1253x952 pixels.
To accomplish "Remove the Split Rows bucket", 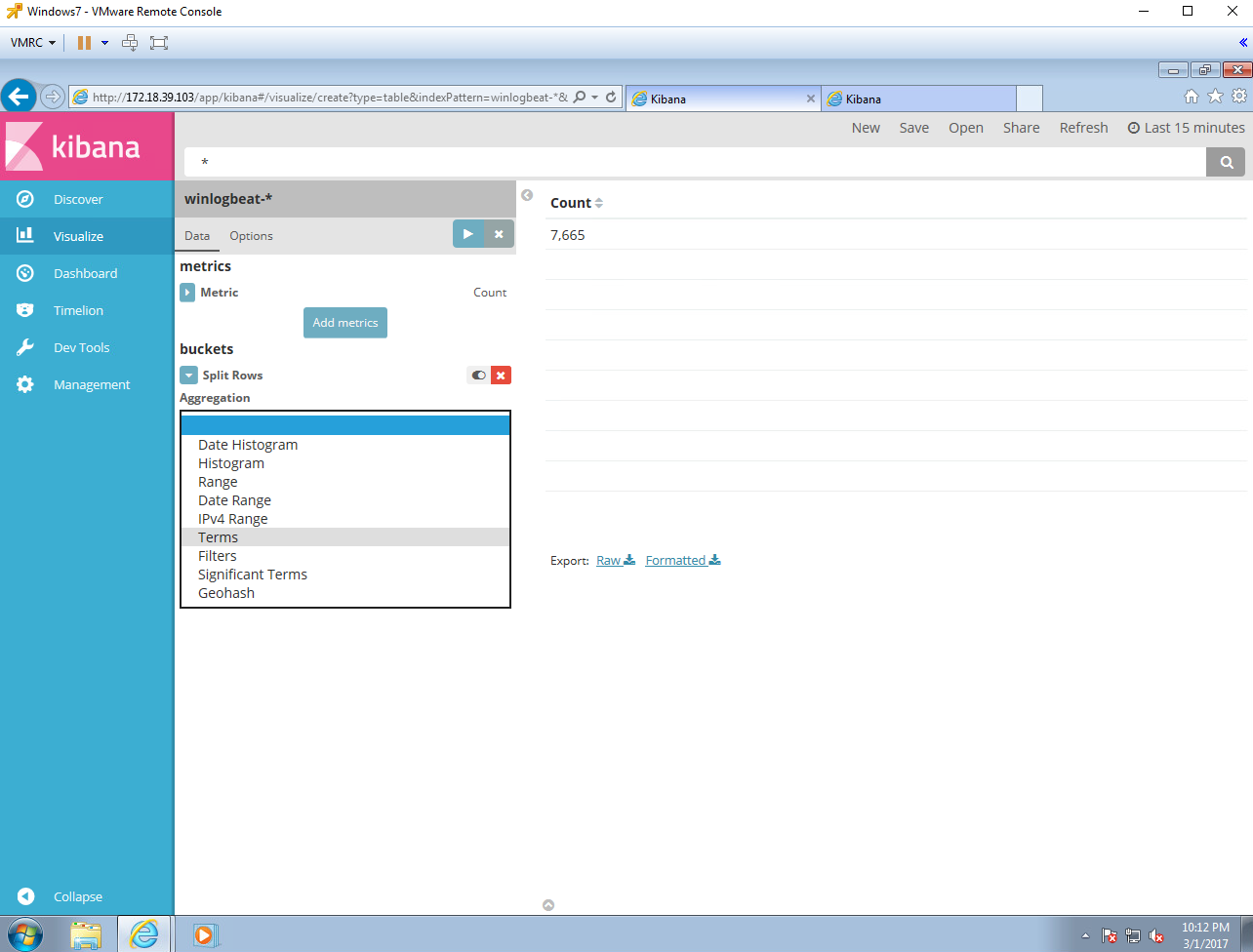I will [501, 376].
